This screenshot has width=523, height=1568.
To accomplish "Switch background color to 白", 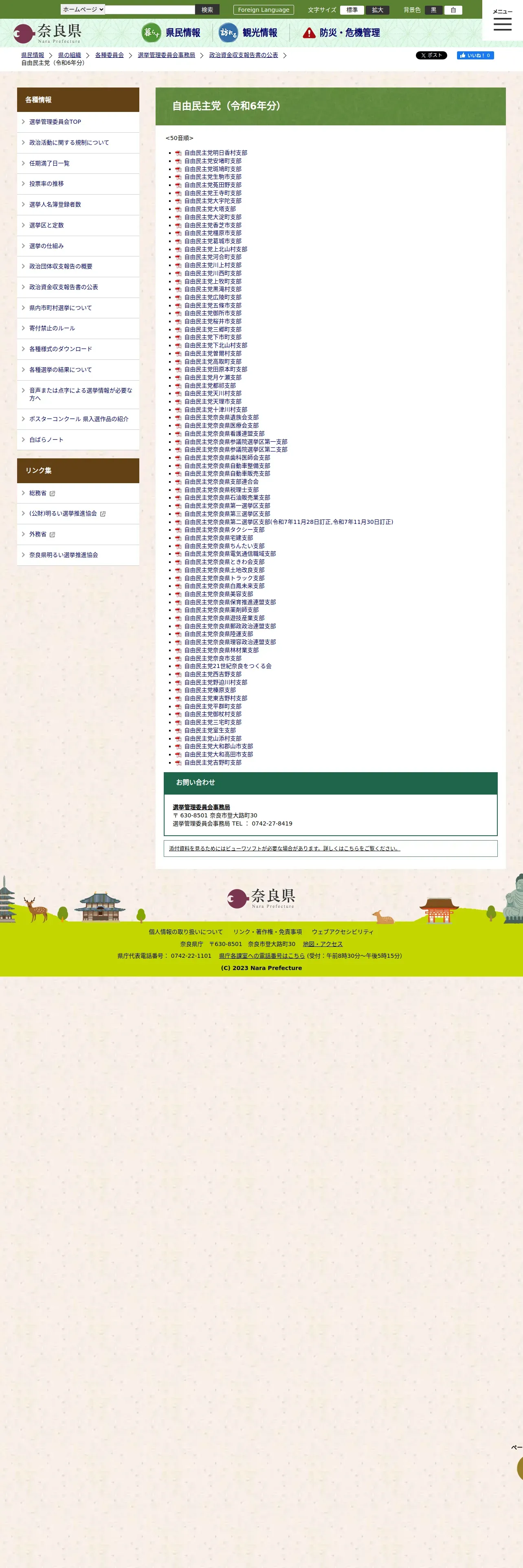I will click(x=453, y=10).
